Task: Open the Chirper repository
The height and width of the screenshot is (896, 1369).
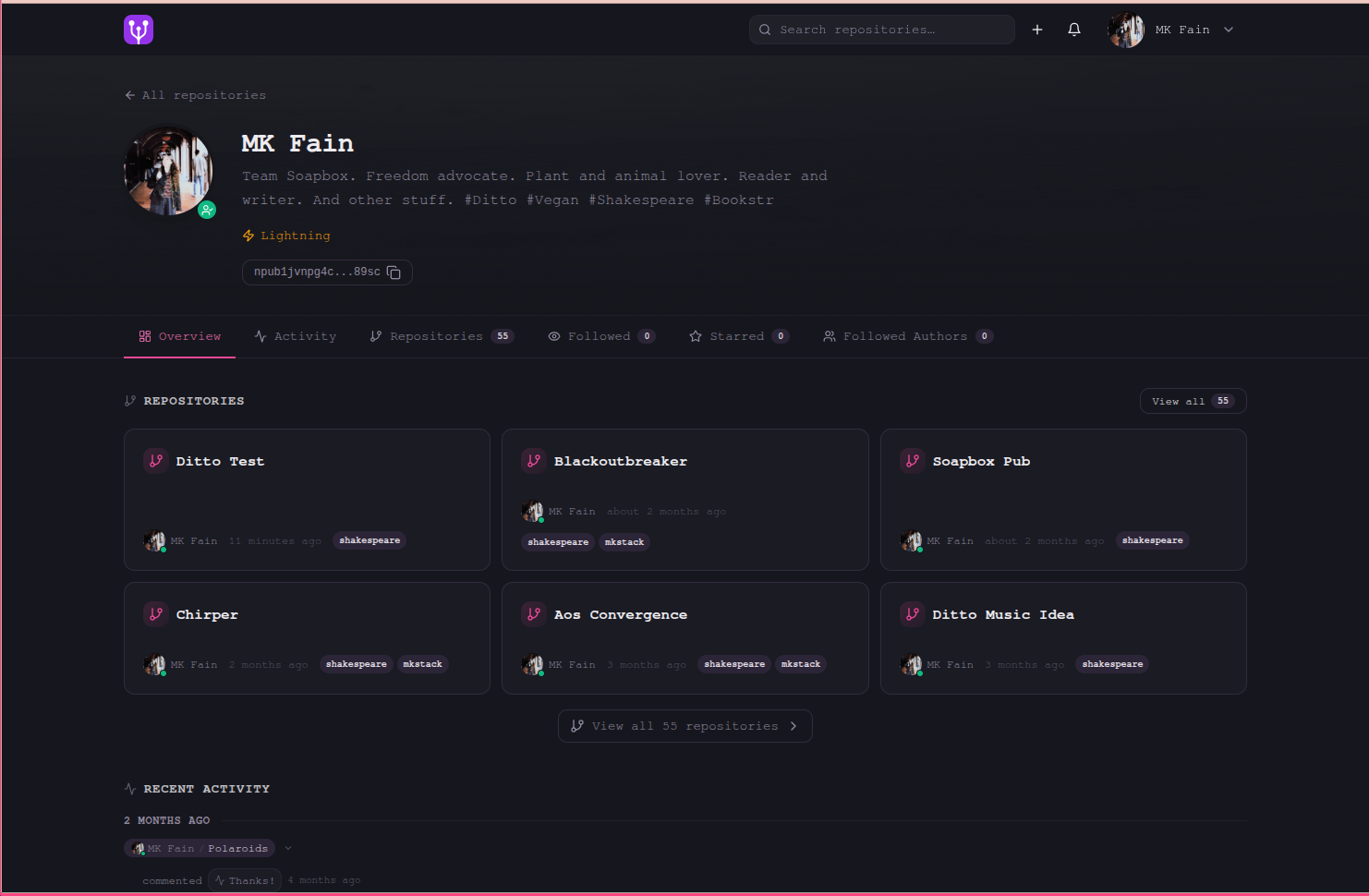Action: pyautogui.click(x=207, y=614)
